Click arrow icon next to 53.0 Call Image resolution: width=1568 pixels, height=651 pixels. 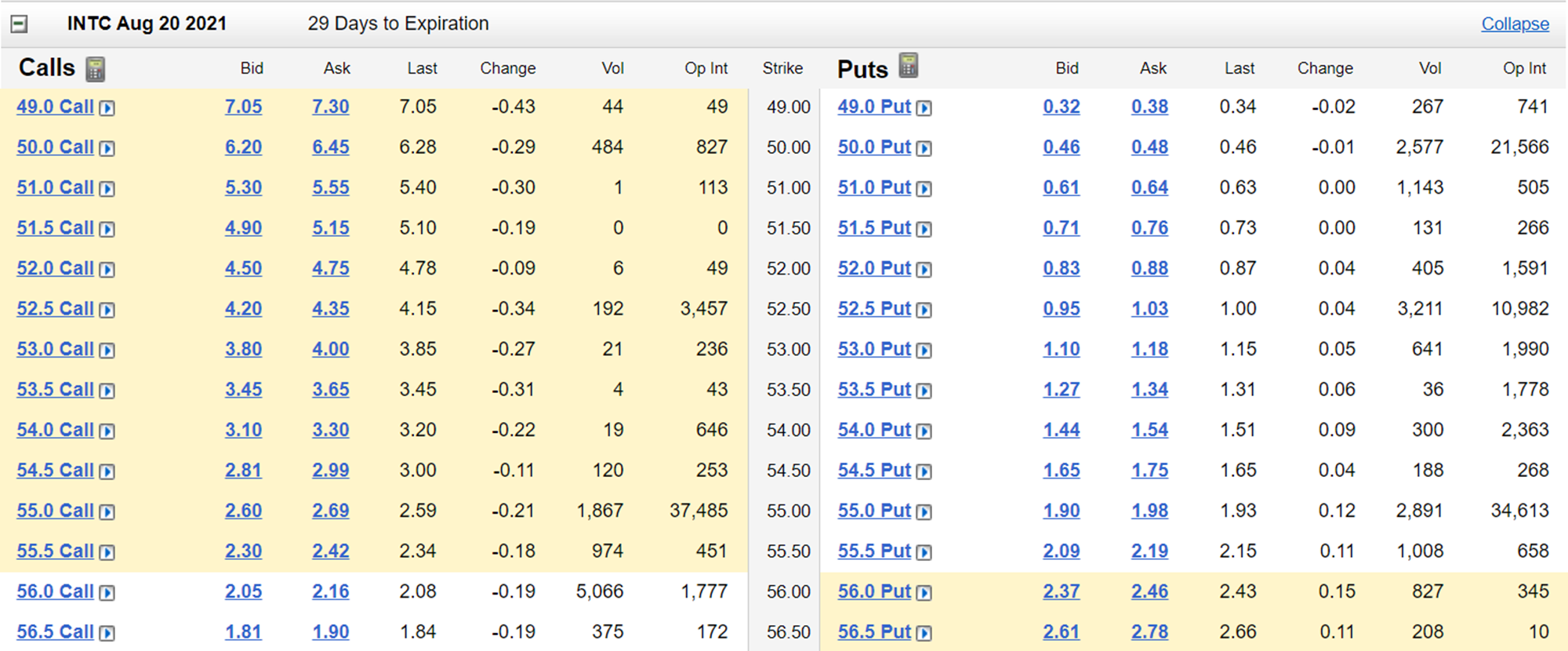click(107, 351)
